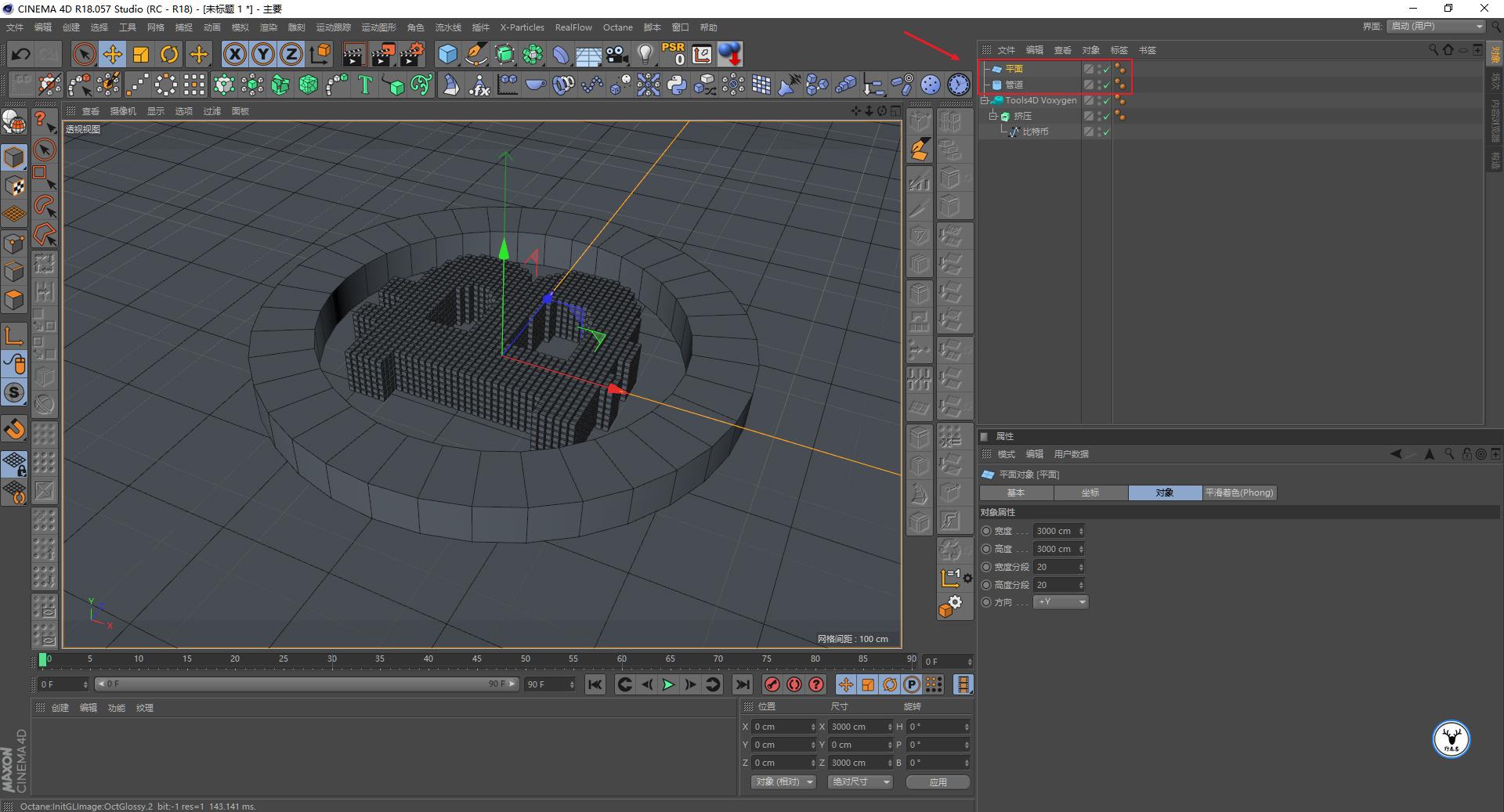Click the timeline range slider bar
Image resolution: width=1504 pixels, height=812 pixels.
305,684
